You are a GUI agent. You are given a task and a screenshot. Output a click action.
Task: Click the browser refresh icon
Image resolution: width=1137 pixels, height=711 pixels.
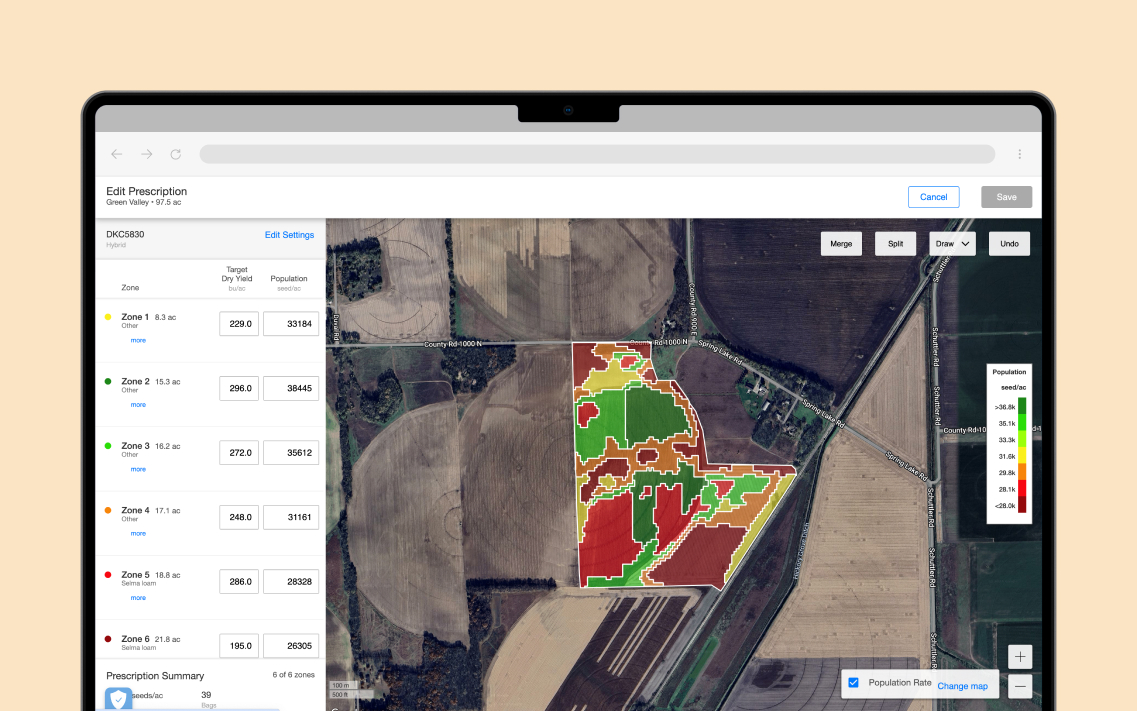(x=176, y=154)
